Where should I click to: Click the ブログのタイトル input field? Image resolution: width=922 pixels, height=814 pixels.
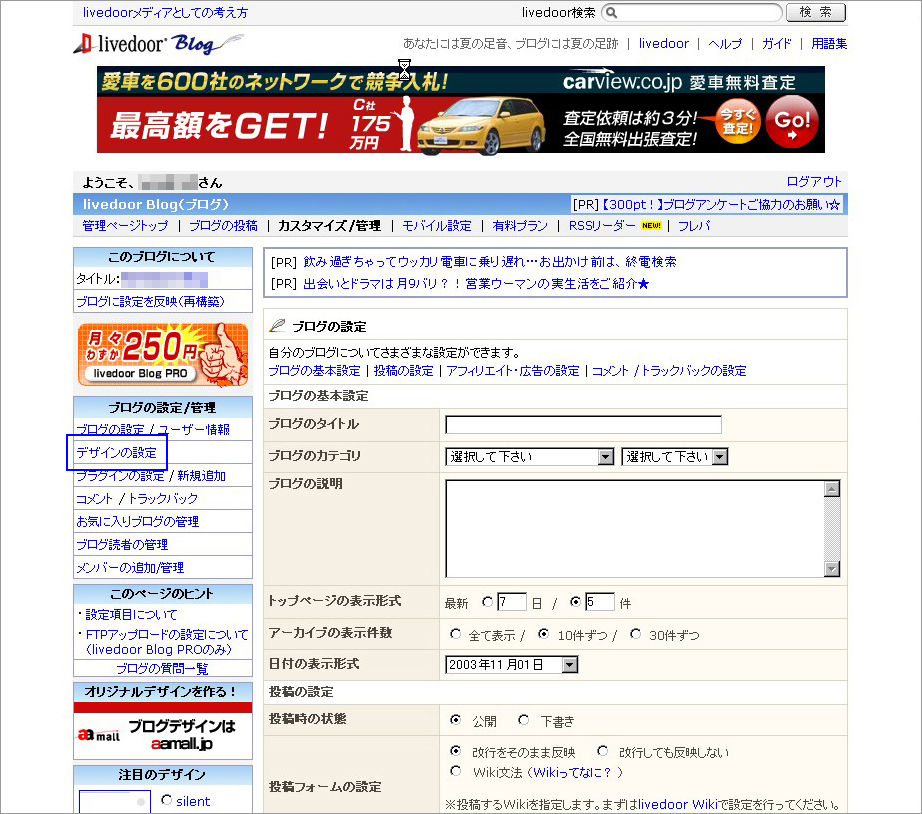583,425
